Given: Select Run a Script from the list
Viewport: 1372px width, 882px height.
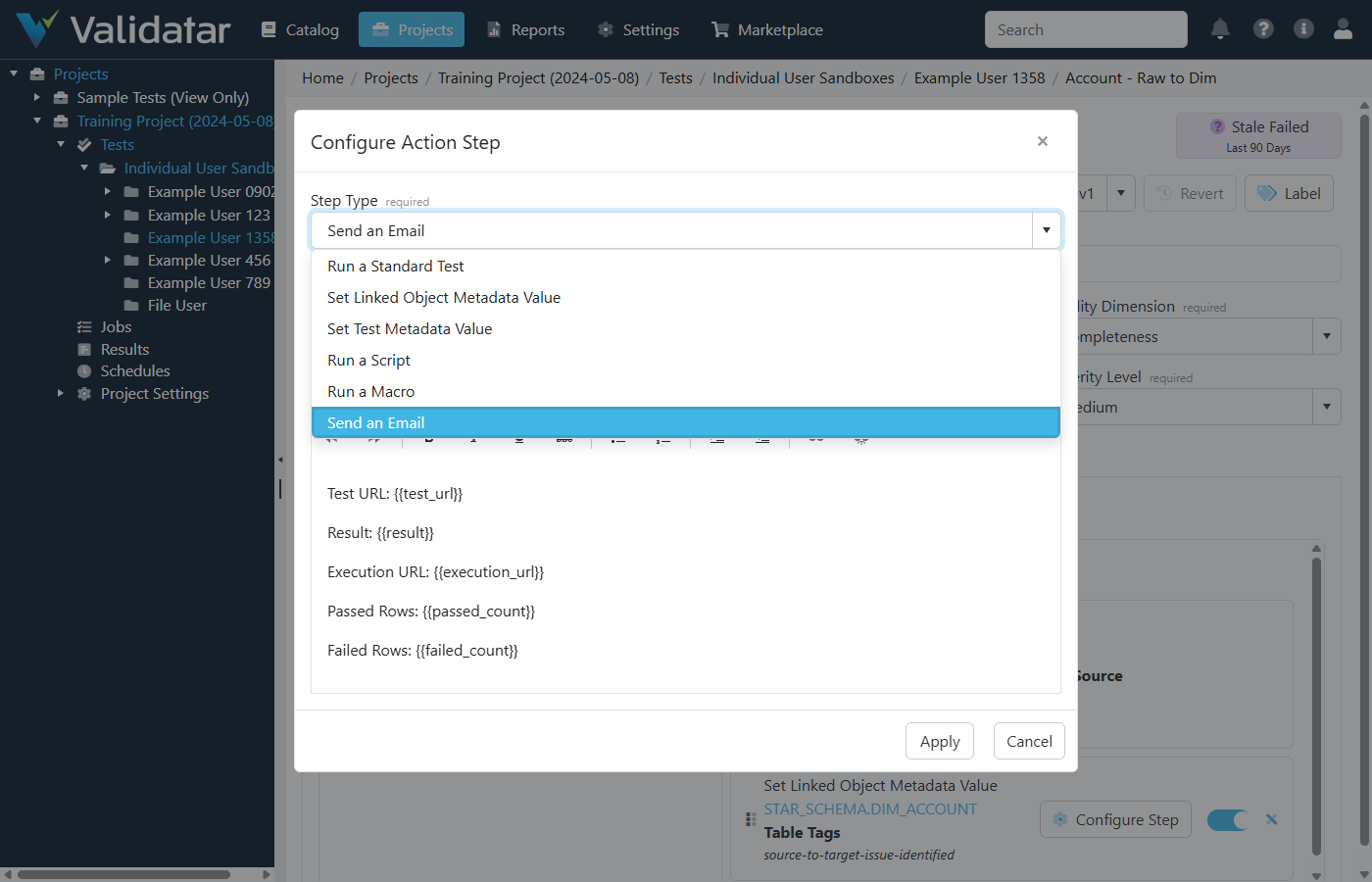Looking at the screenshot, I should [369, 360].
